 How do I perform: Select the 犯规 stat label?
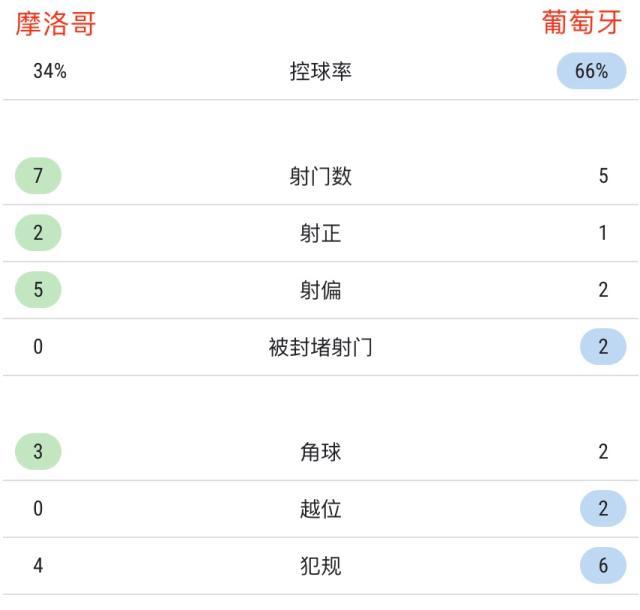(x=320, y=566)
